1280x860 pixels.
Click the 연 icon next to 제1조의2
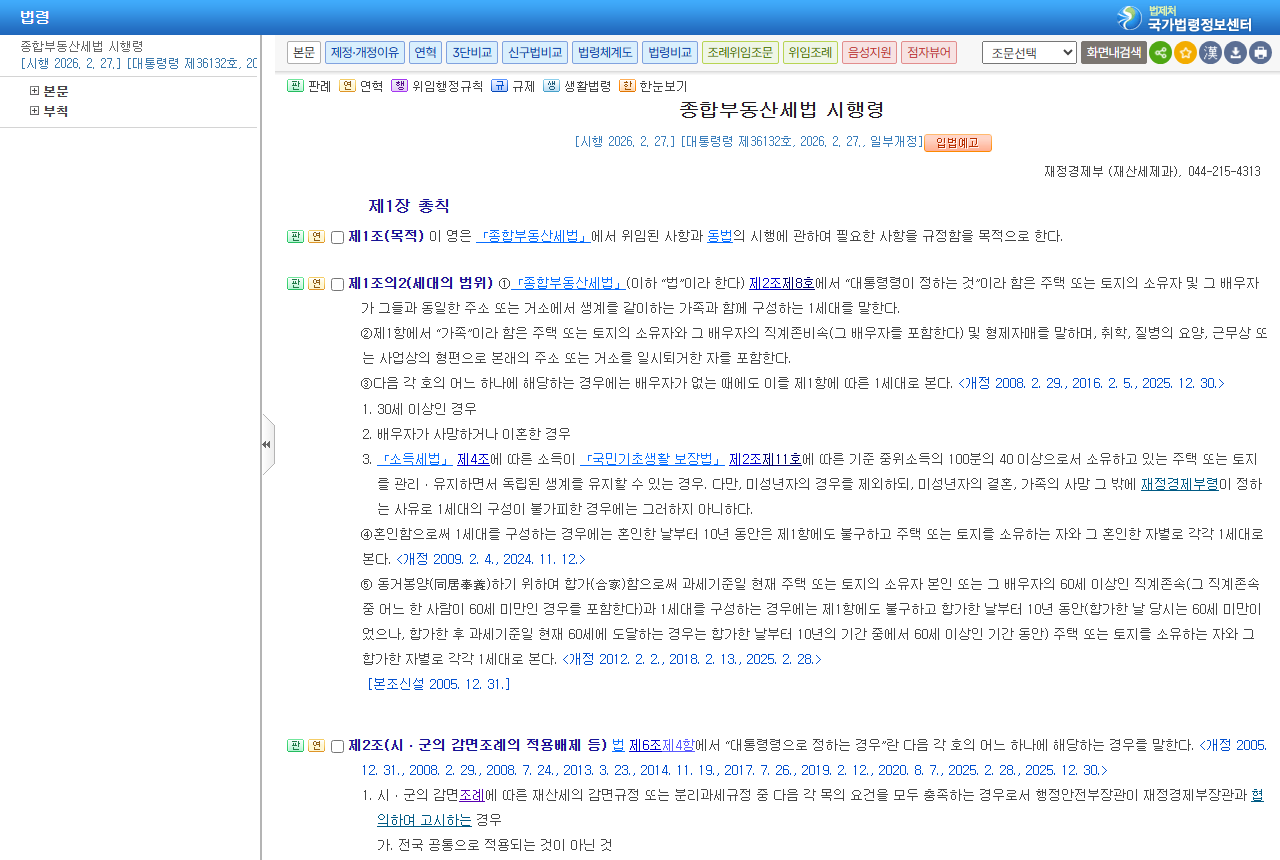[x=316, y=284]
